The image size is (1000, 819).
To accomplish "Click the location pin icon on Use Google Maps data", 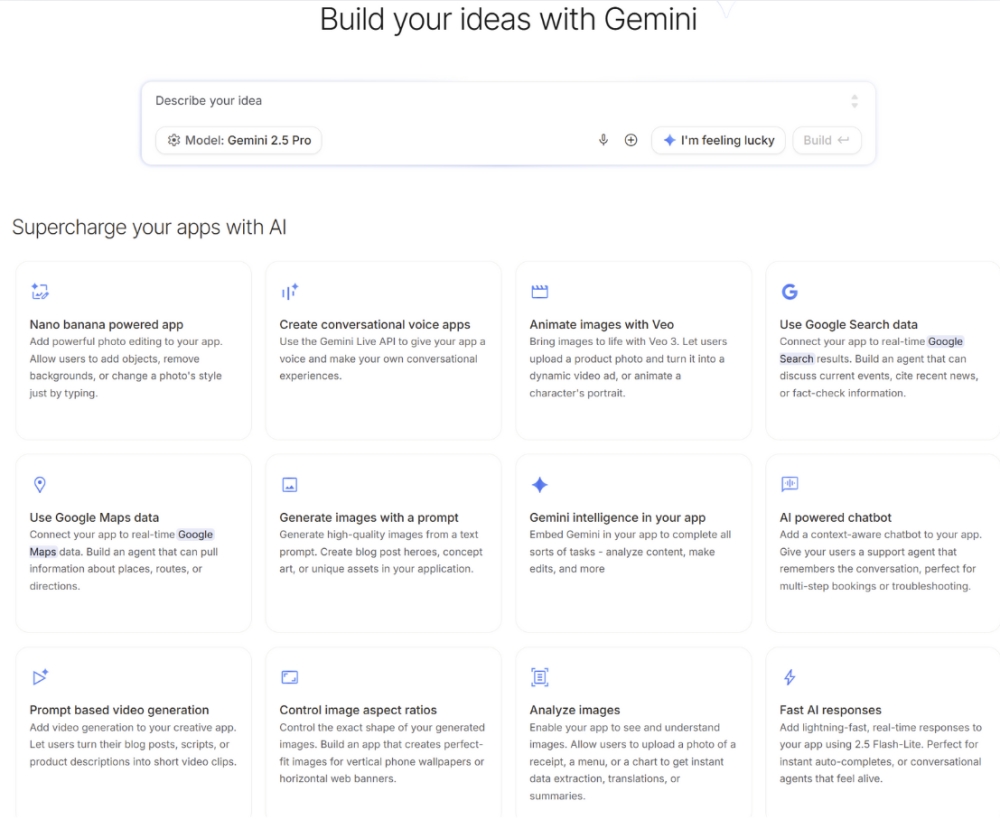I will pyautogui.click(x=40, y=484).
